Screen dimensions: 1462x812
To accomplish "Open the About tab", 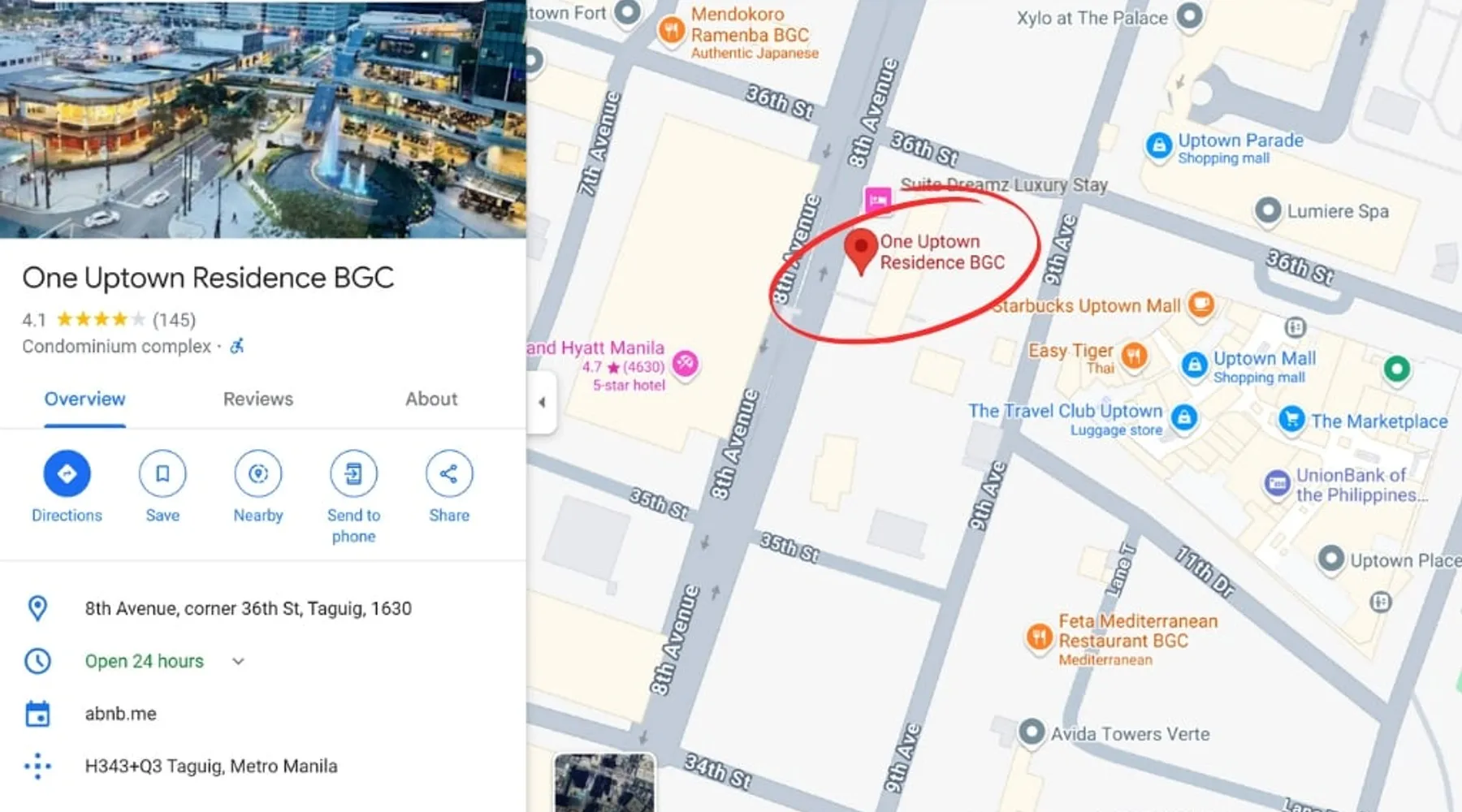I will 431,399.
